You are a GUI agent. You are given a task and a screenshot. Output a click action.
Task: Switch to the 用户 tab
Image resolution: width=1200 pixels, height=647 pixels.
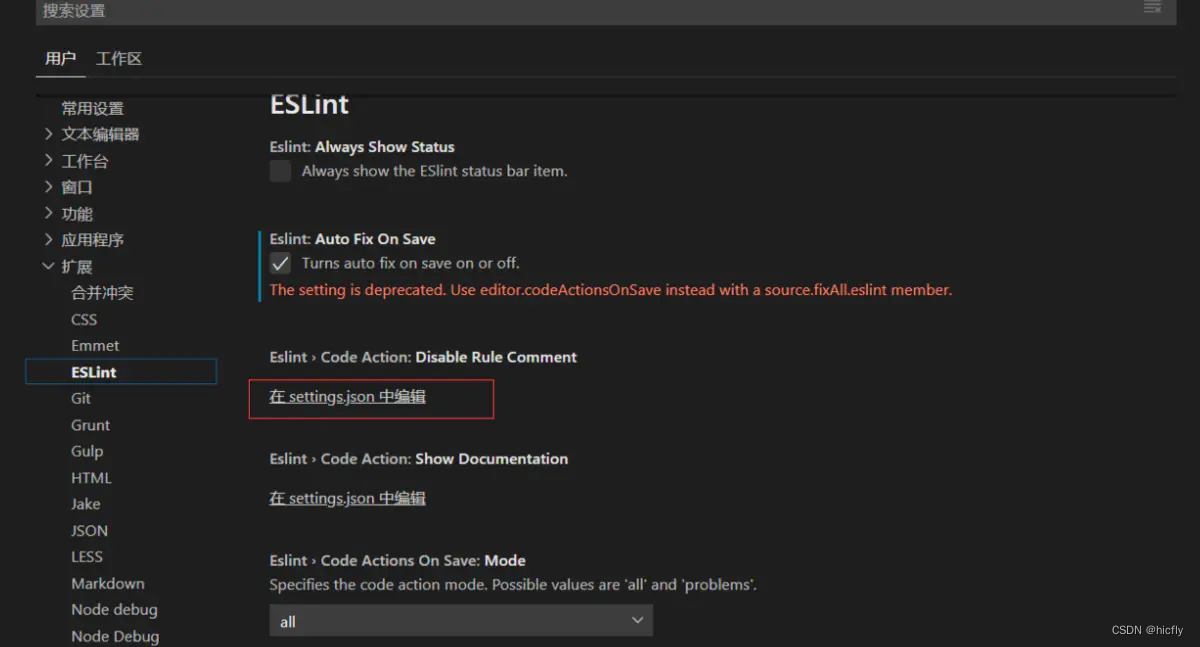point(60,59)
